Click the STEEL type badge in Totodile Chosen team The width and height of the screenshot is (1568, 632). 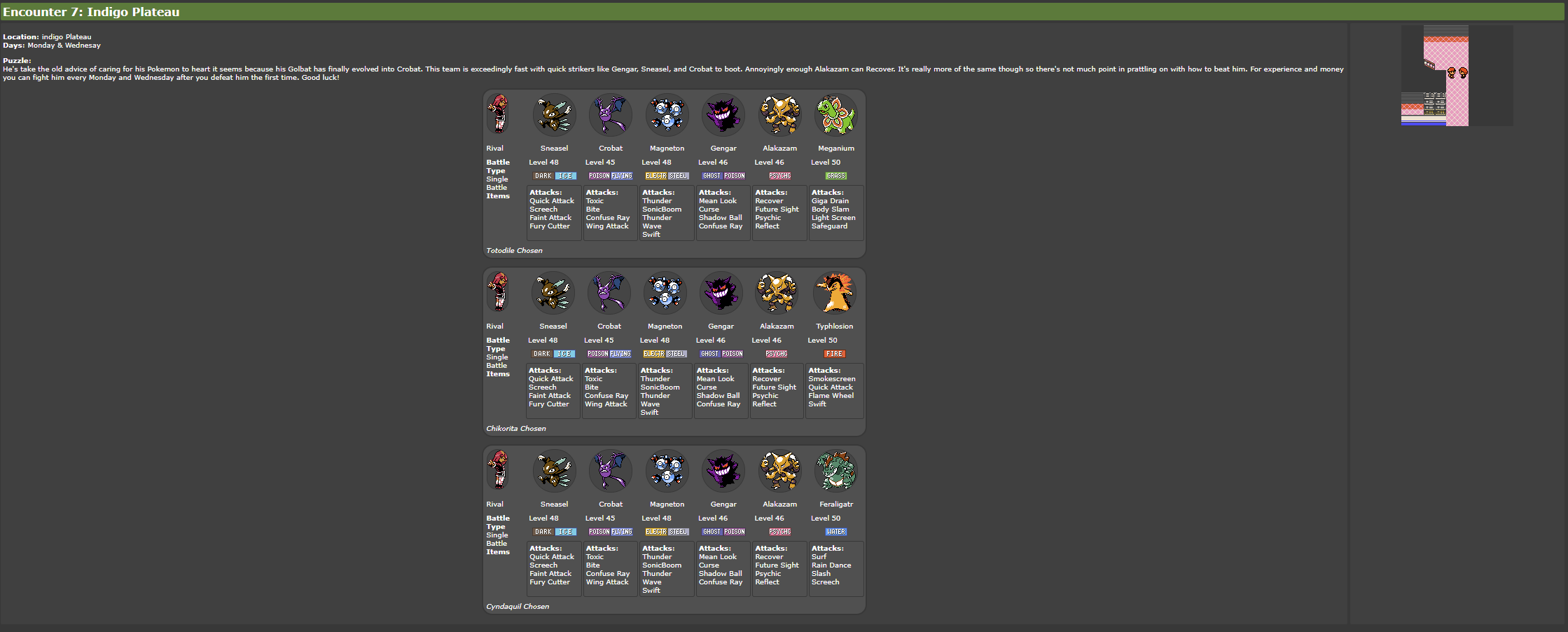pos(679,176)
